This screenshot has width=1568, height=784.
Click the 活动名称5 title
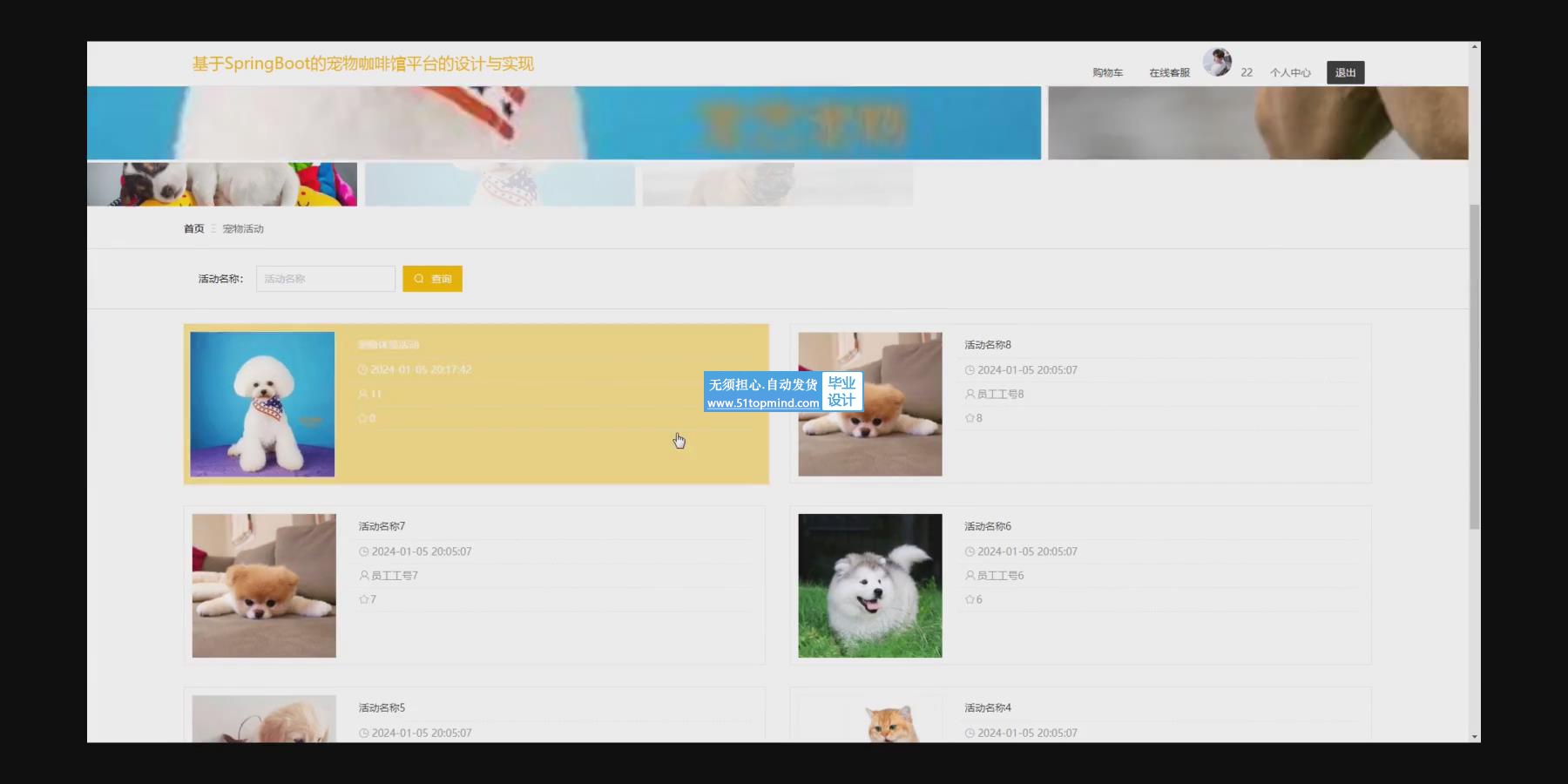click(382, 707)
